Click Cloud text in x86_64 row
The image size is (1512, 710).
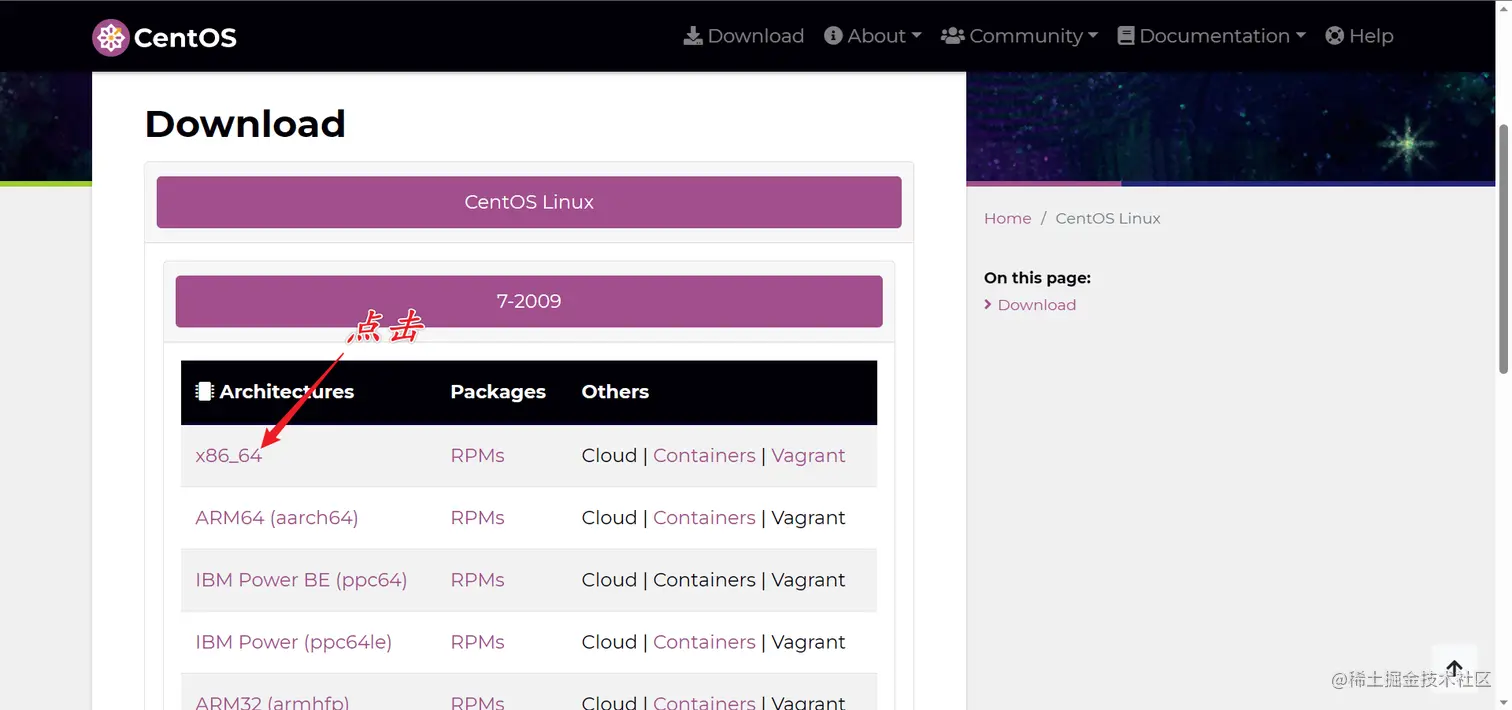609,456
